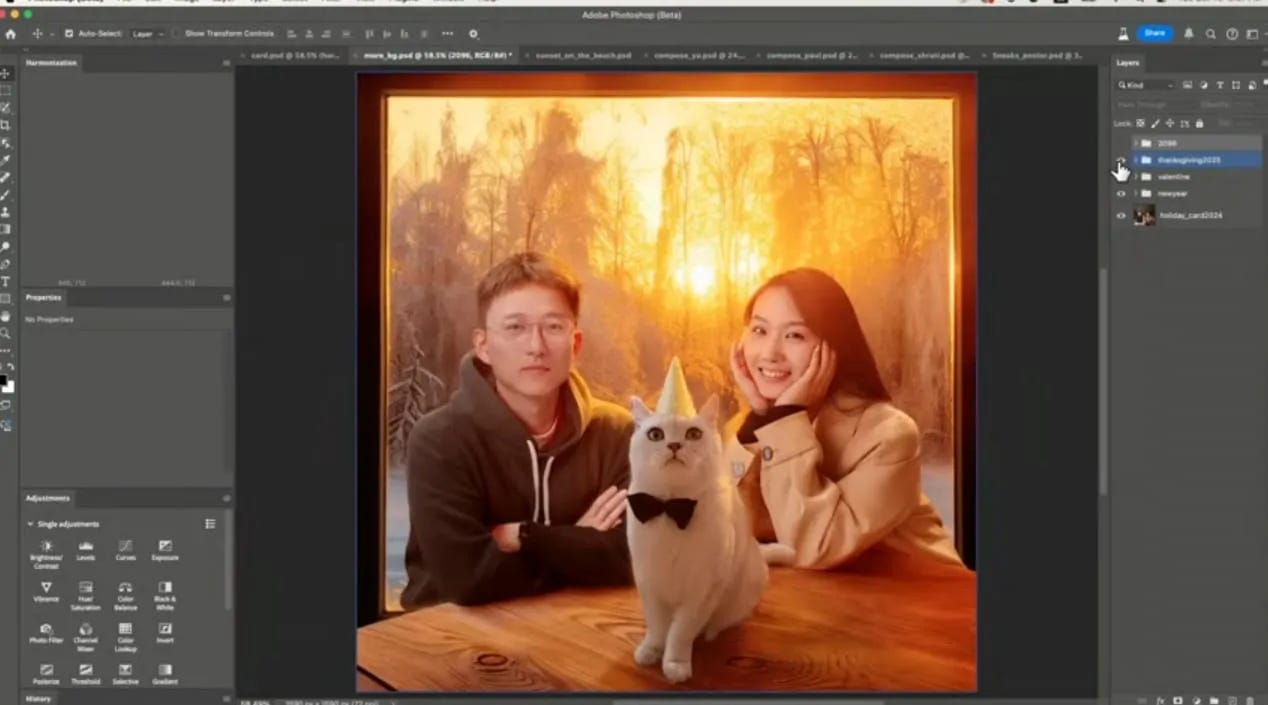Select the Type tool in the toolbar

[x=6, y=281]
